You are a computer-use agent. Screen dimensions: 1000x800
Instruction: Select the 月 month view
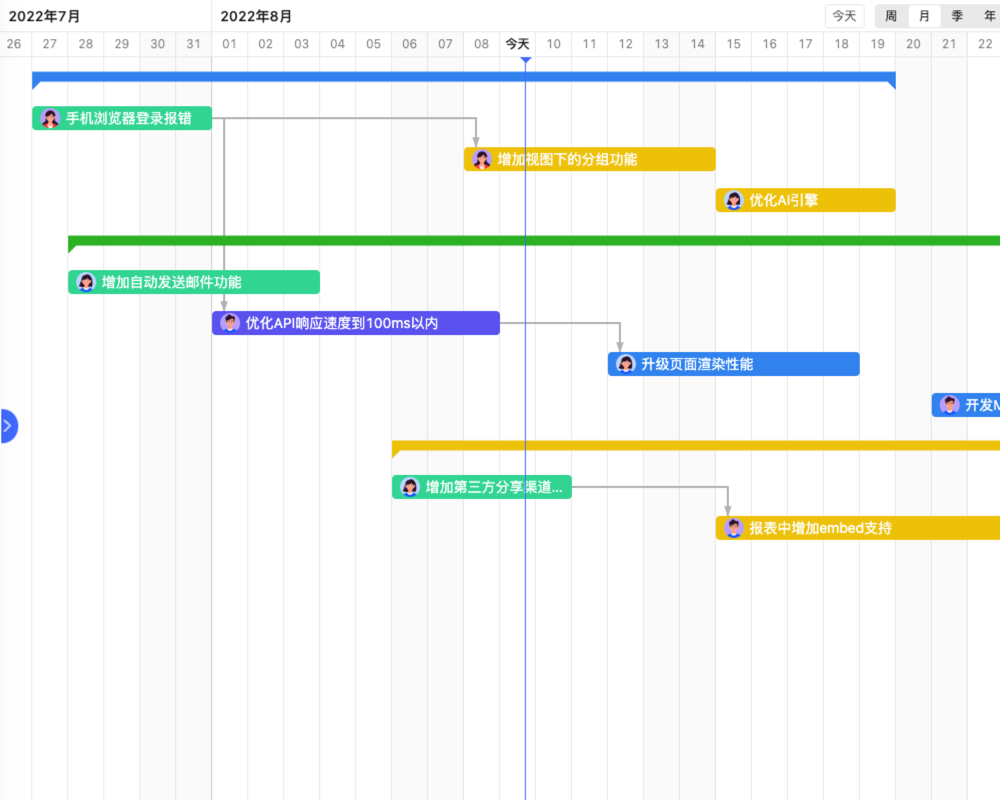[923, 16]
